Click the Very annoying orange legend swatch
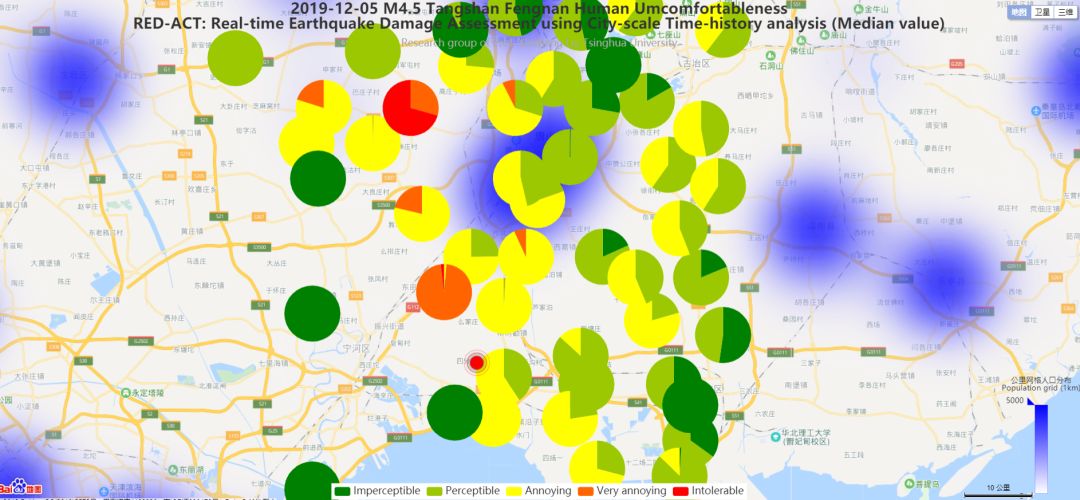Viewport: 1080px width, 500px height. pos(587,491)
